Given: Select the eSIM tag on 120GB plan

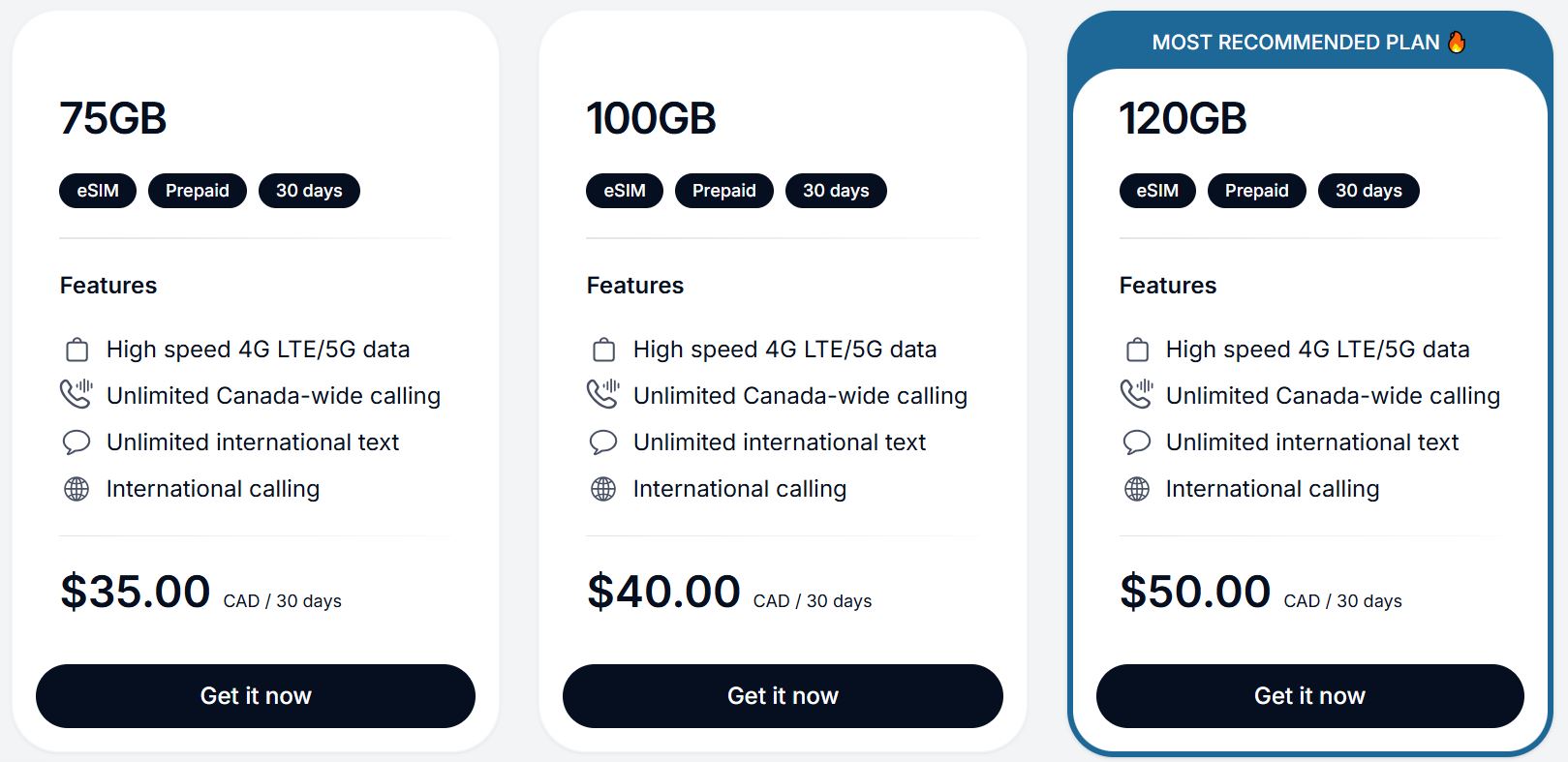Looking at the screenshot, I should coord(1157,191).
